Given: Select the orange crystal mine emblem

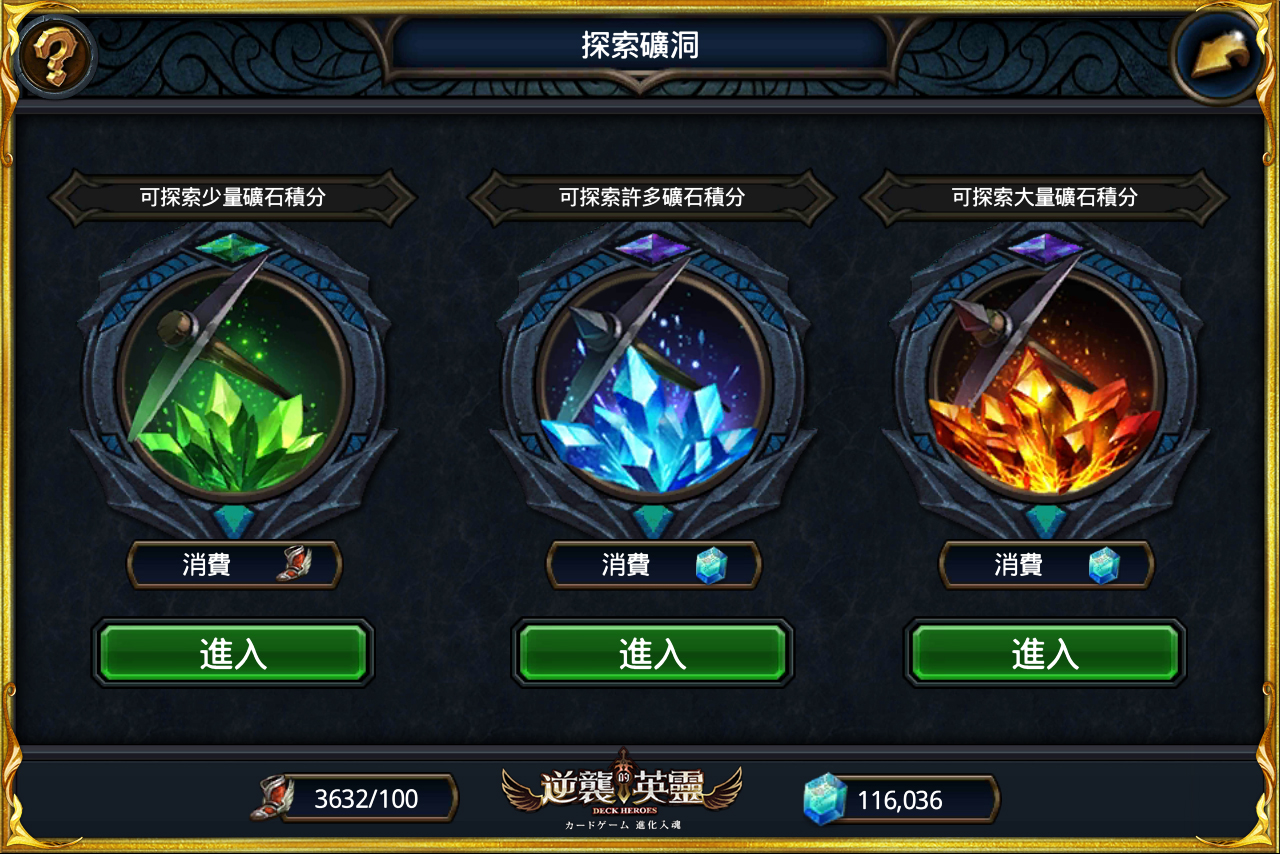Looking at the screenshot, I should click(1046, 383).
